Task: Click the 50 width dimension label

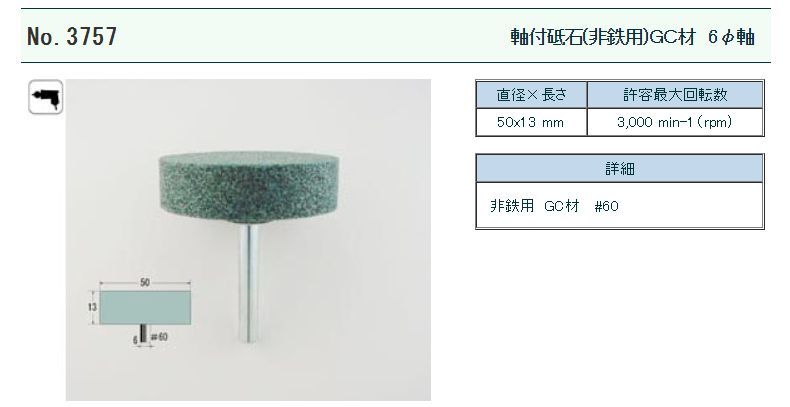Action: [x=145, y=283]
